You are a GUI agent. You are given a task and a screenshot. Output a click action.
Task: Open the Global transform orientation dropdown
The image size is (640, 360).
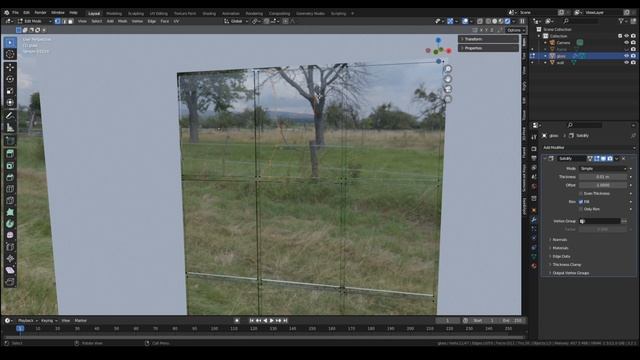pos(236,21)
